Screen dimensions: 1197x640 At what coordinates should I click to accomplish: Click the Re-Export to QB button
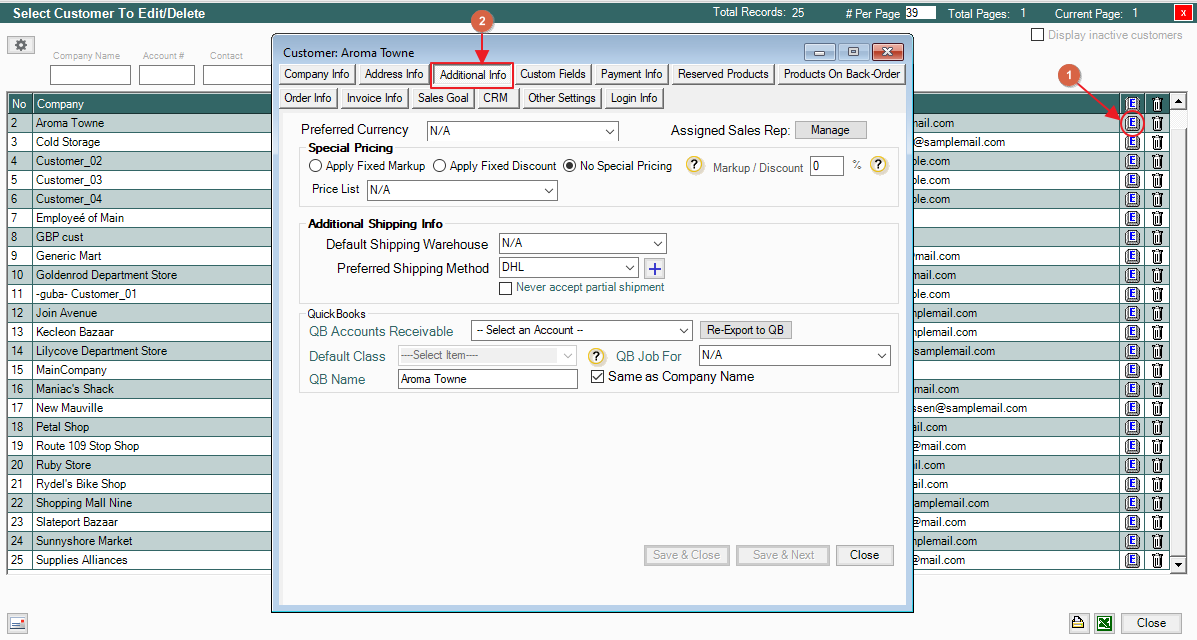(744, 330)
